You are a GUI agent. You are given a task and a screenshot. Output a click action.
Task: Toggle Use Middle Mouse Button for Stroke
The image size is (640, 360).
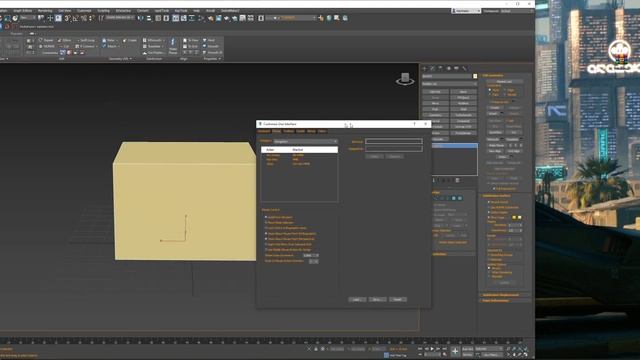[266, 249]
